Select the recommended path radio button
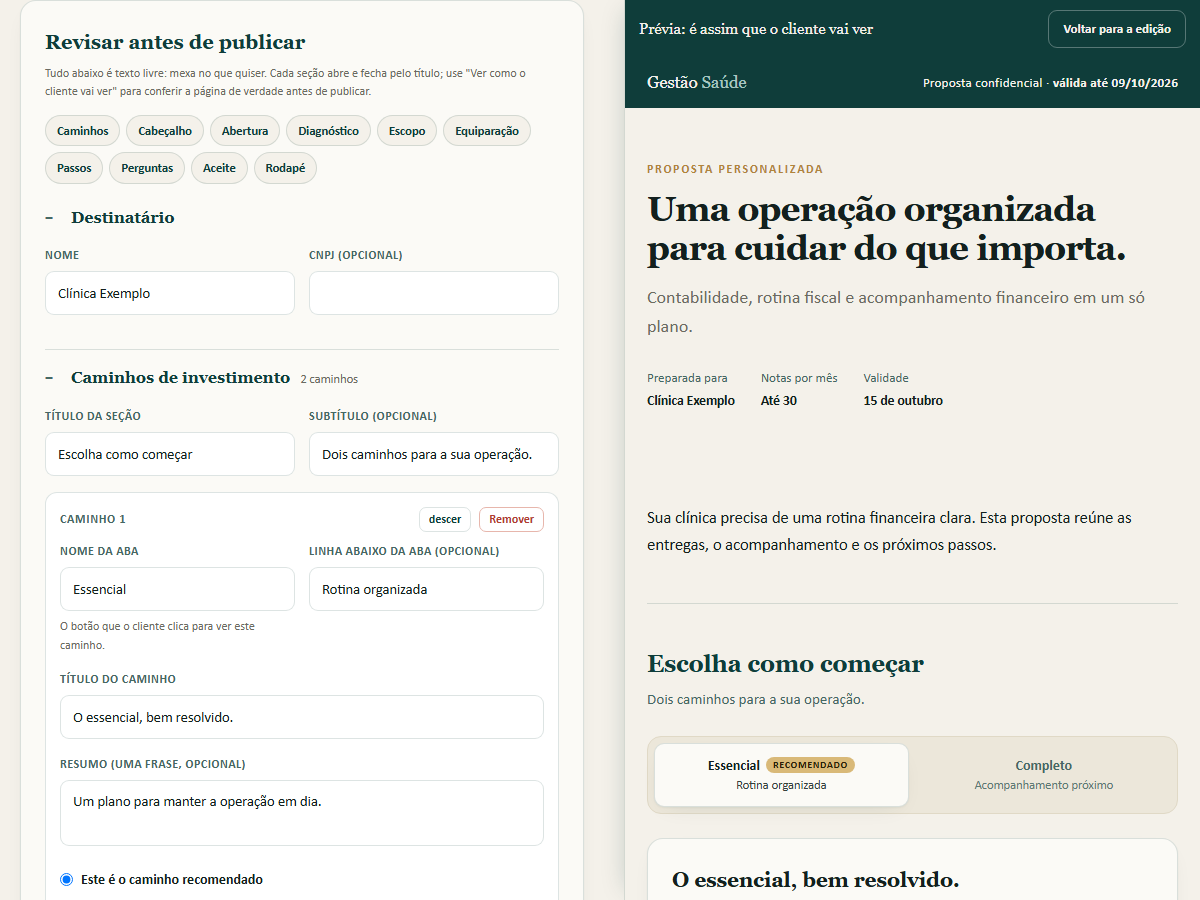Viewport: 1200px width, 900px height. click(67, 880)
